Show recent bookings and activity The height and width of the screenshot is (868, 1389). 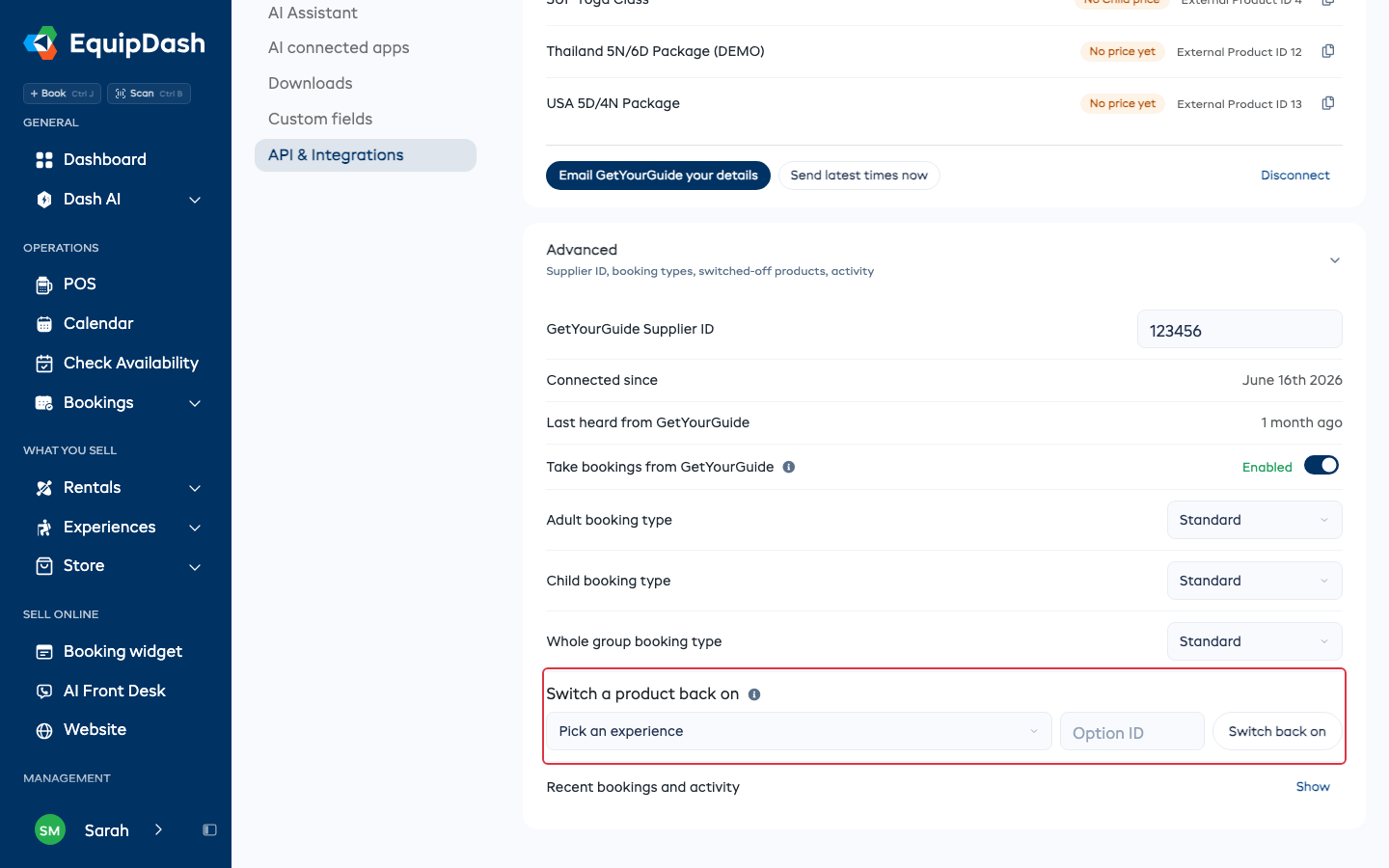point(1313,787)
